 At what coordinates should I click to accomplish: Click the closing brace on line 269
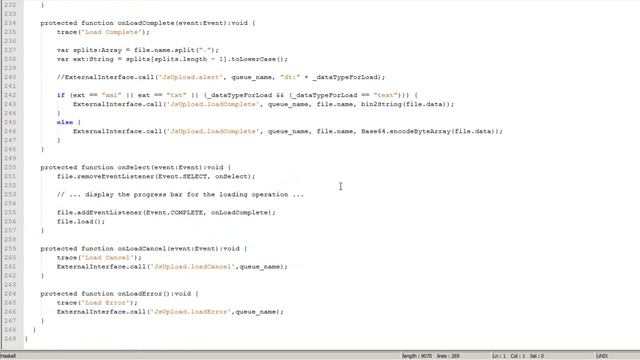point(26,339)
